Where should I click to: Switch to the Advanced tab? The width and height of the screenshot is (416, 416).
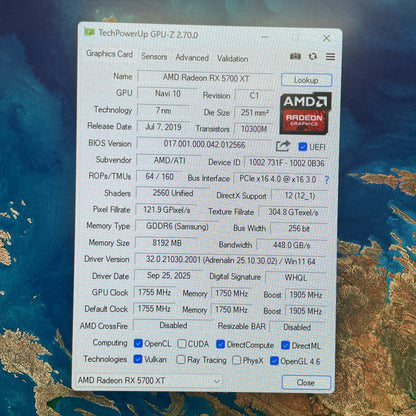coord(192,58)
